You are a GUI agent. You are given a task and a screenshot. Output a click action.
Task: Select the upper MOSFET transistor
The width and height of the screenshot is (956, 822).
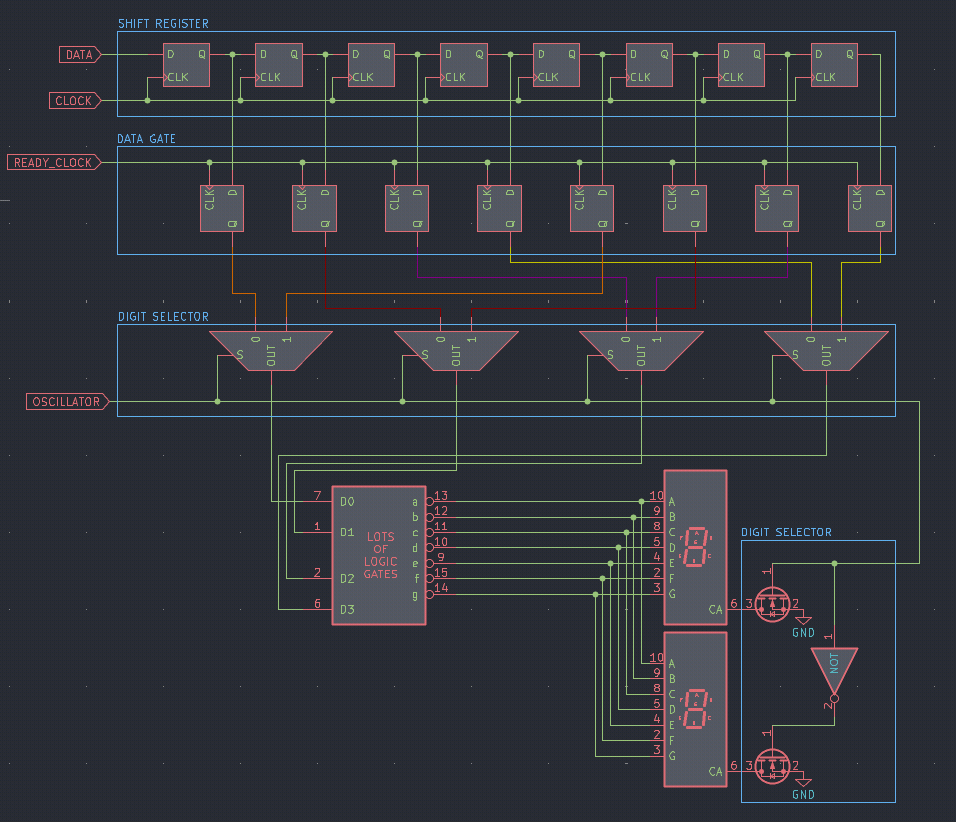pos(772,604)
